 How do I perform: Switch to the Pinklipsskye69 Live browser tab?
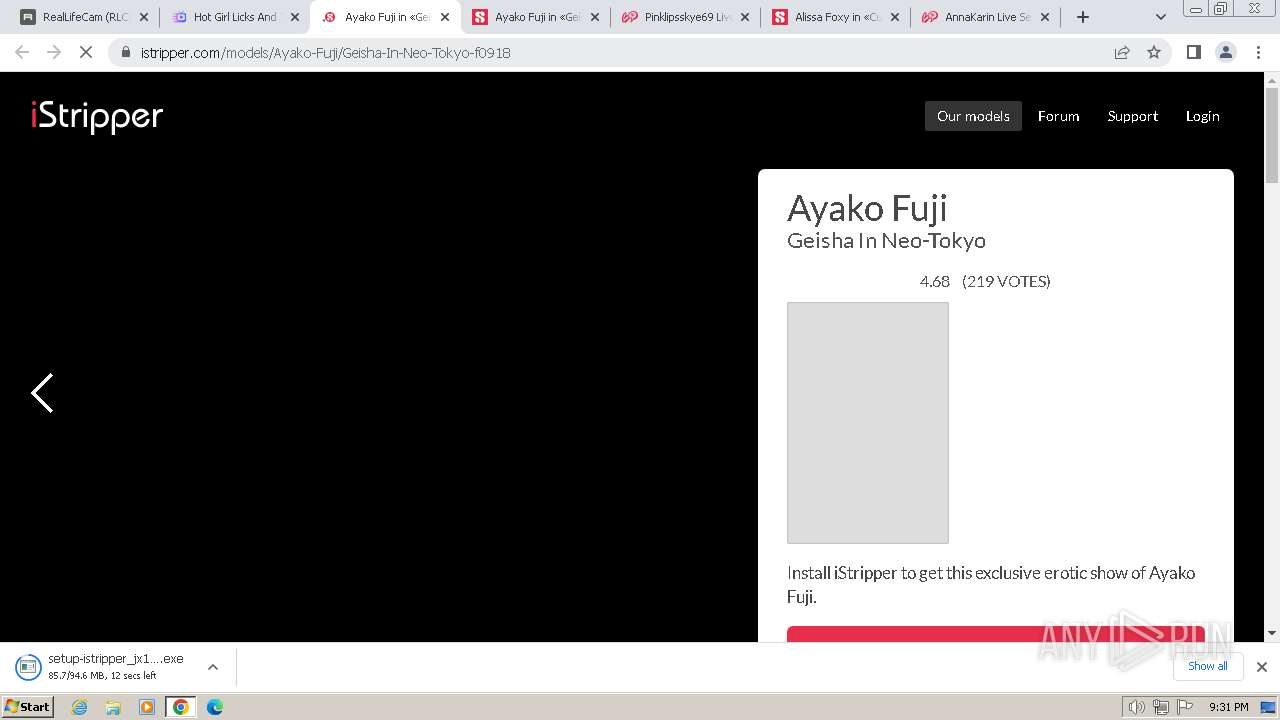(684, 17)
